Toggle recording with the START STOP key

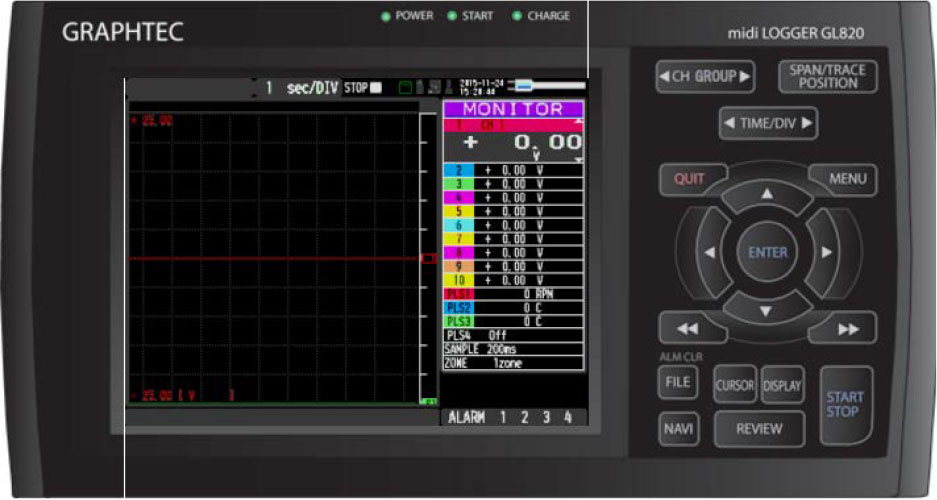coord(844,404)
